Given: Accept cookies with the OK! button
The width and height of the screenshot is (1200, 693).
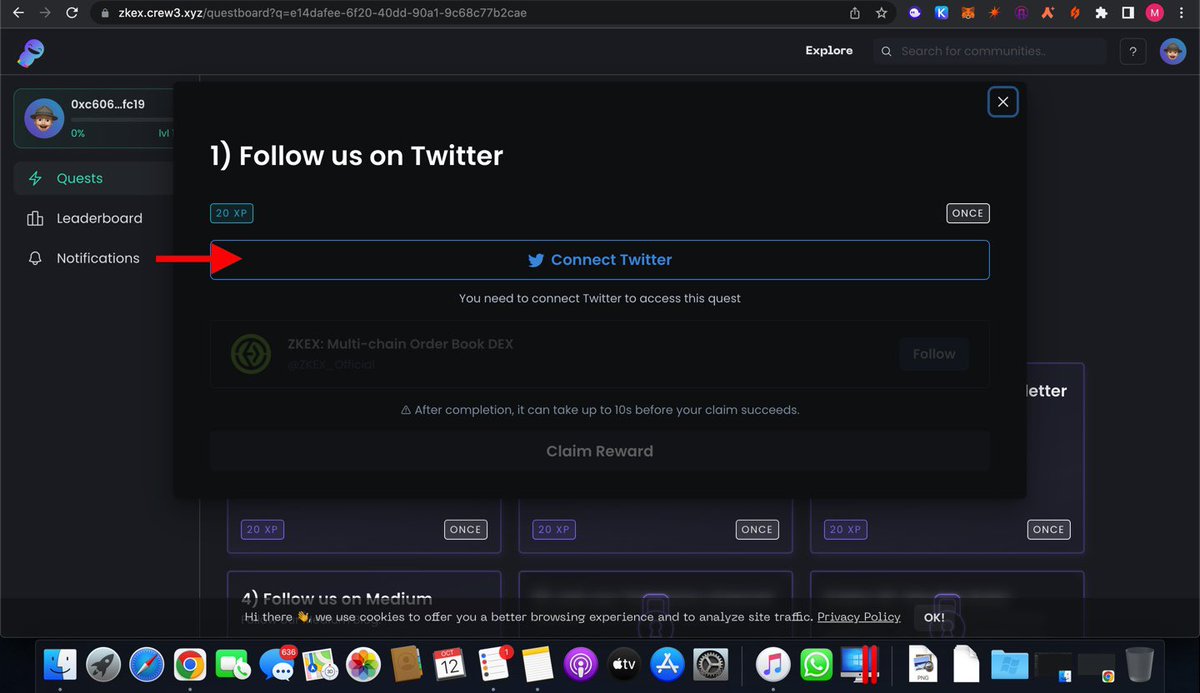Looking at the screenshot, I should tap(935, 618).
